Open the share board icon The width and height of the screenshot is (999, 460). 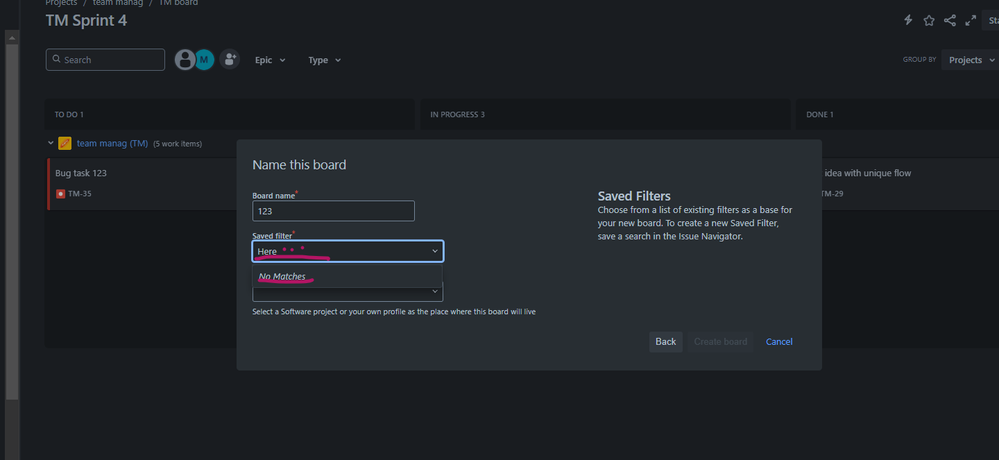point(949,20)
